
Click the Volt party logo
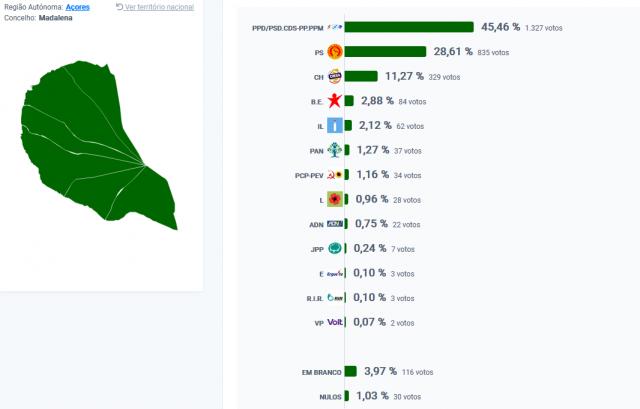pos(335,323)
